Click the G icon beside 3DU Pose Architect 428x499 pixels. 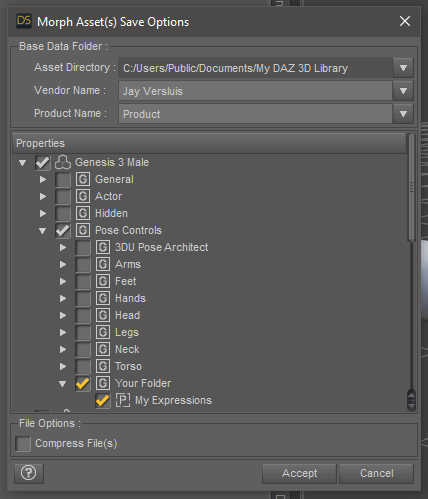pos(103,247)
